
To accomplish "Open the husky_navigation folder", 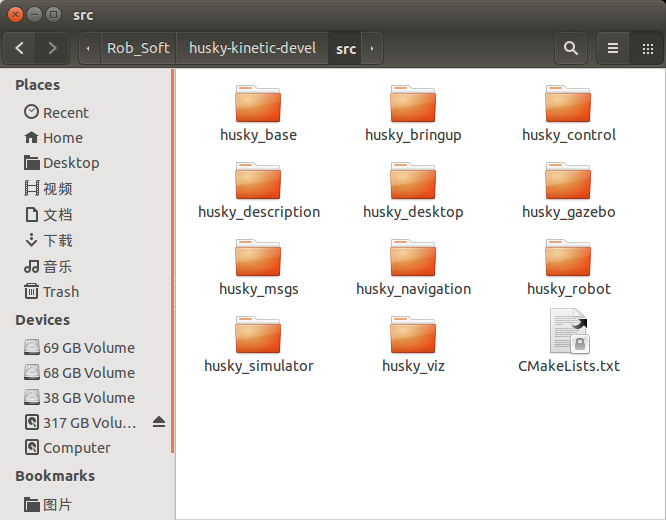I will click(413, 259).
